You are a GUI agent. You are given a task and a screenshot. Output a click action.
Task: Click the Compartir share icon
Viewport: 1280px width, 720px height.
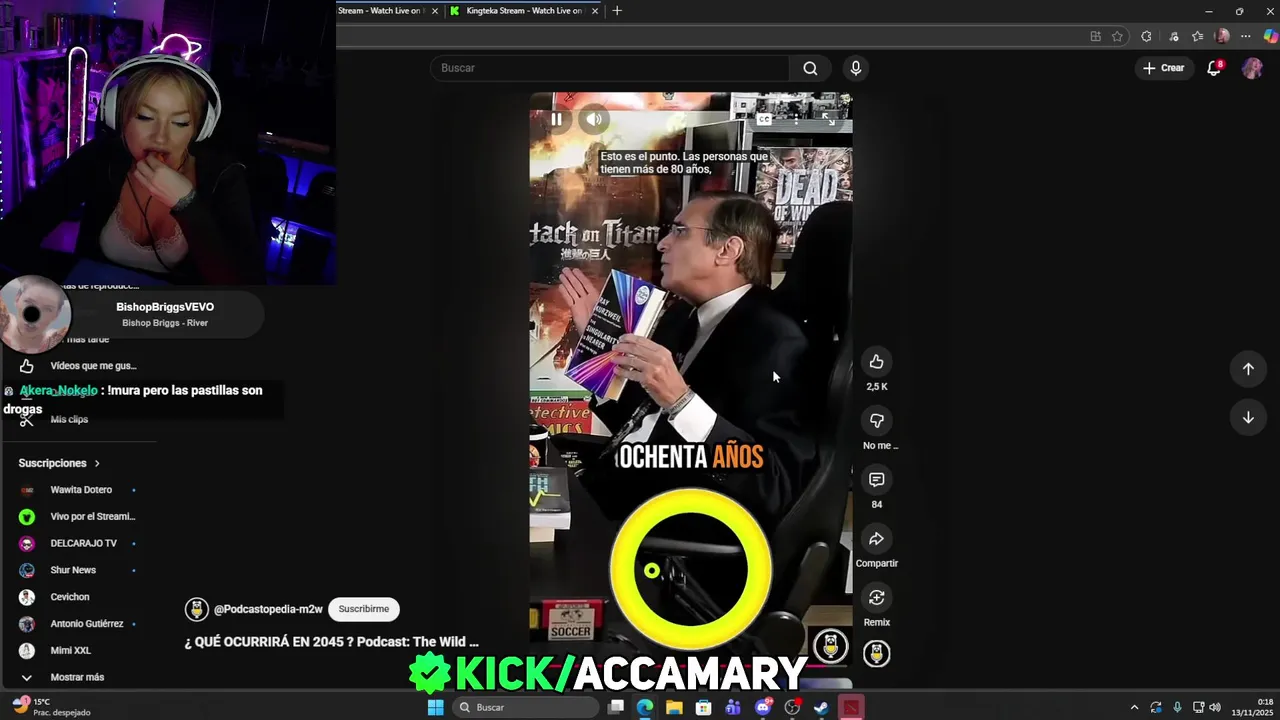[876, 538]
